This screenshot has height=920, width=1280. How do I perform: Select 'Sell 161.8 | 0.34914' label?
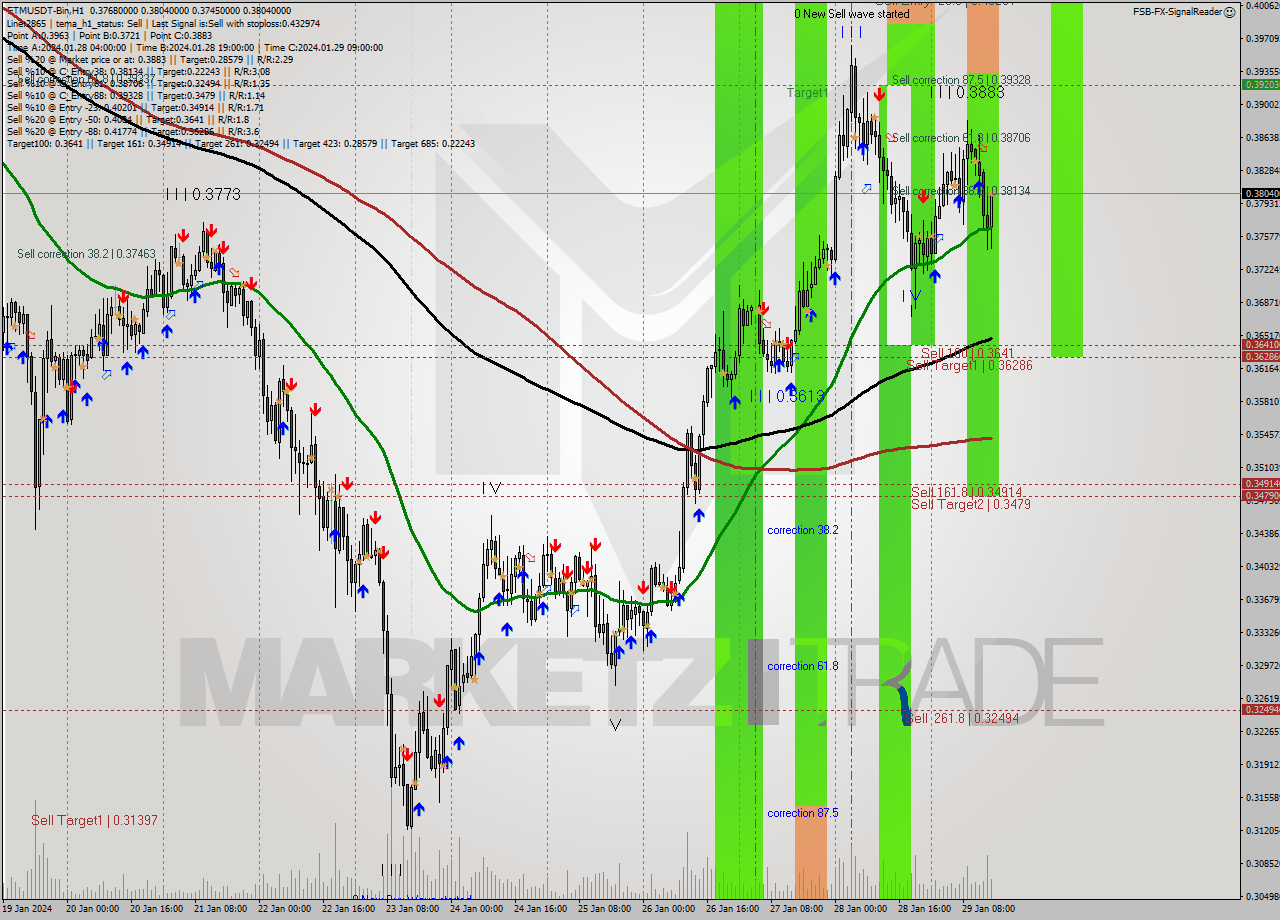click(x=966, y=492)
